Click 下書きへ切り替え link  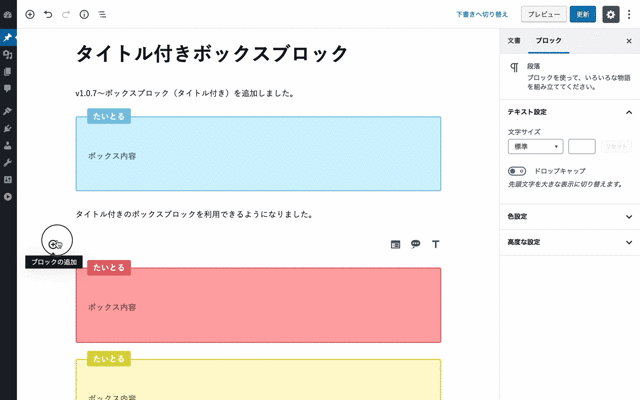pos(482,14)
